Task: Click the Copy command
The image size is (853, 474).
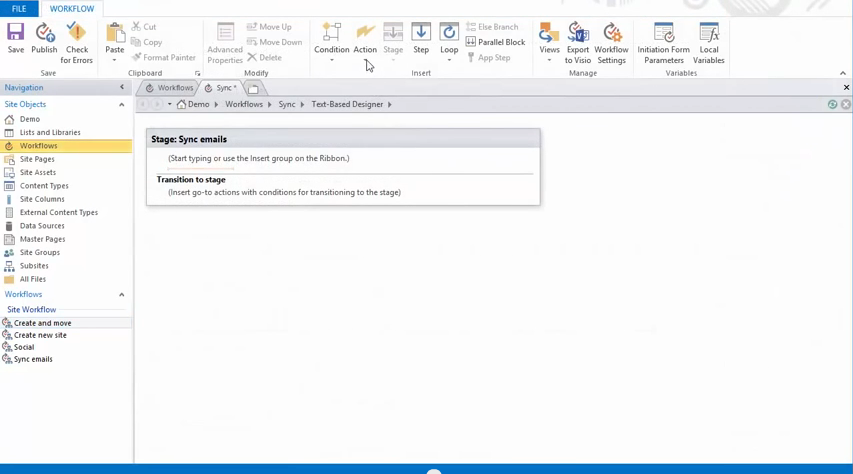Action: 146,42
